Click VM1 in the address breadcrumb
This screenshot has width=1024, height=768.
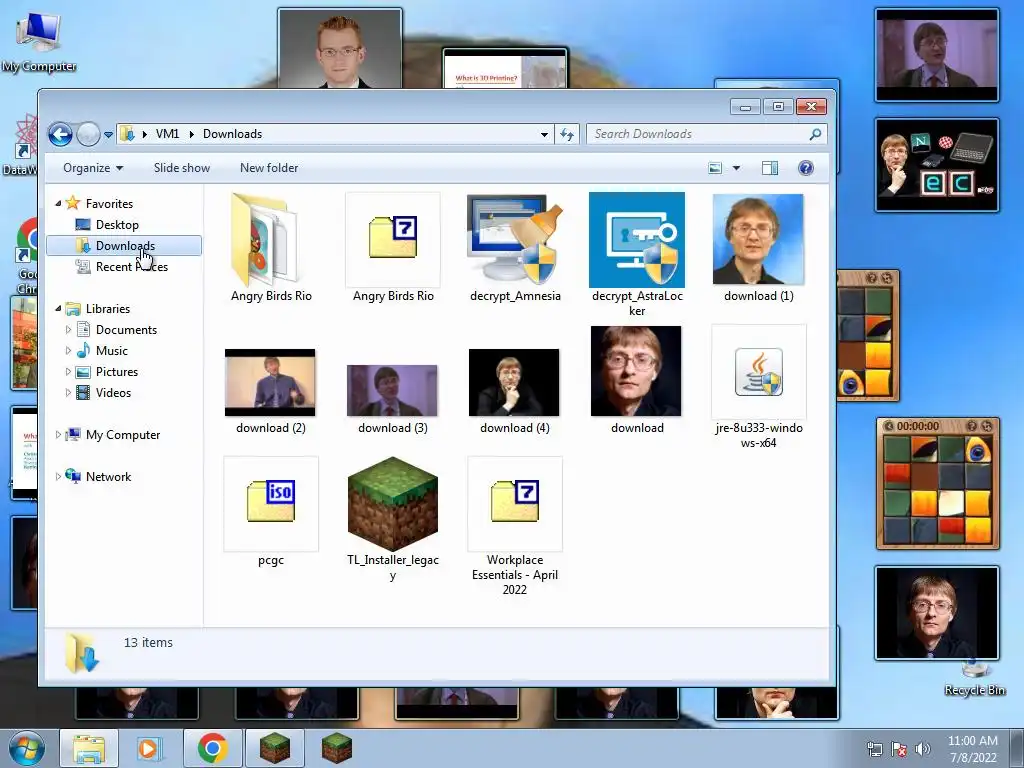click(x=167, y=134)
